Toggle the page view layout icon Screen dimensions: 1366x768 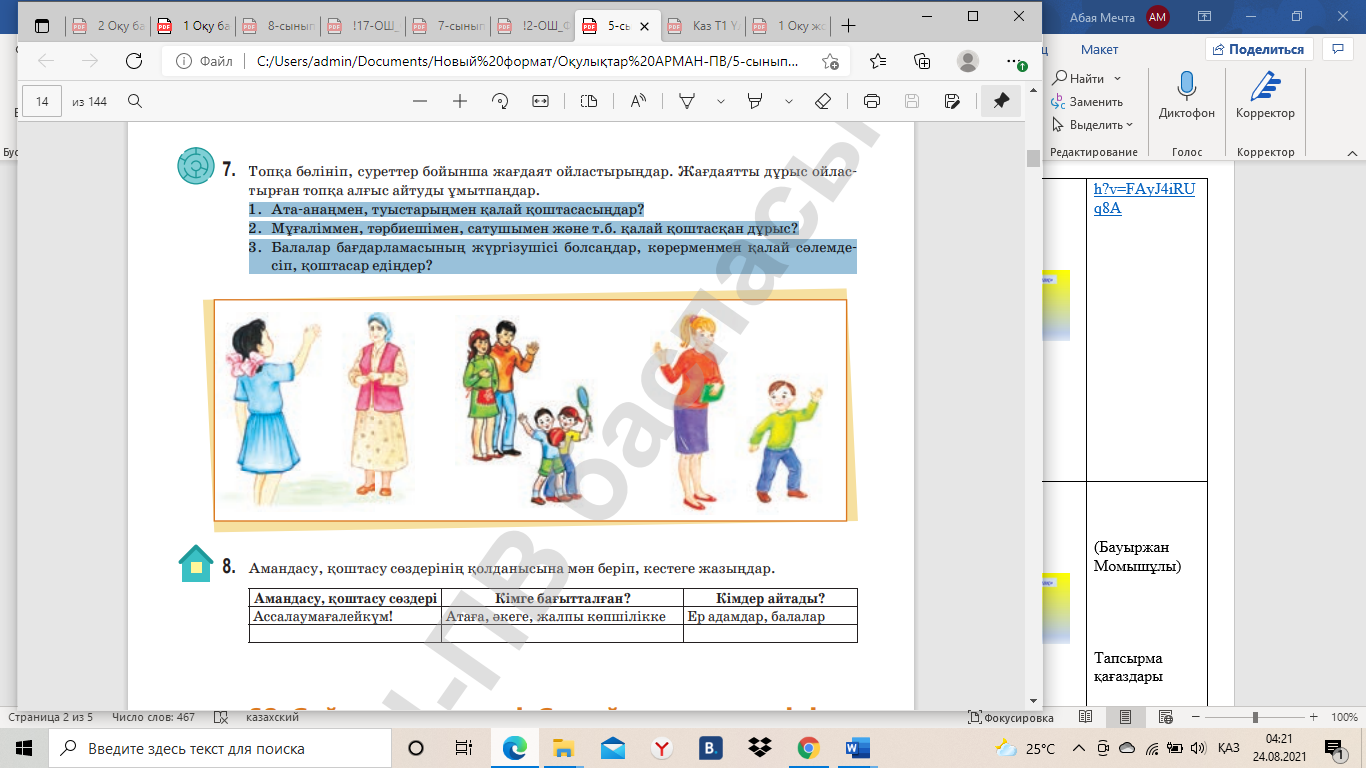589,101
